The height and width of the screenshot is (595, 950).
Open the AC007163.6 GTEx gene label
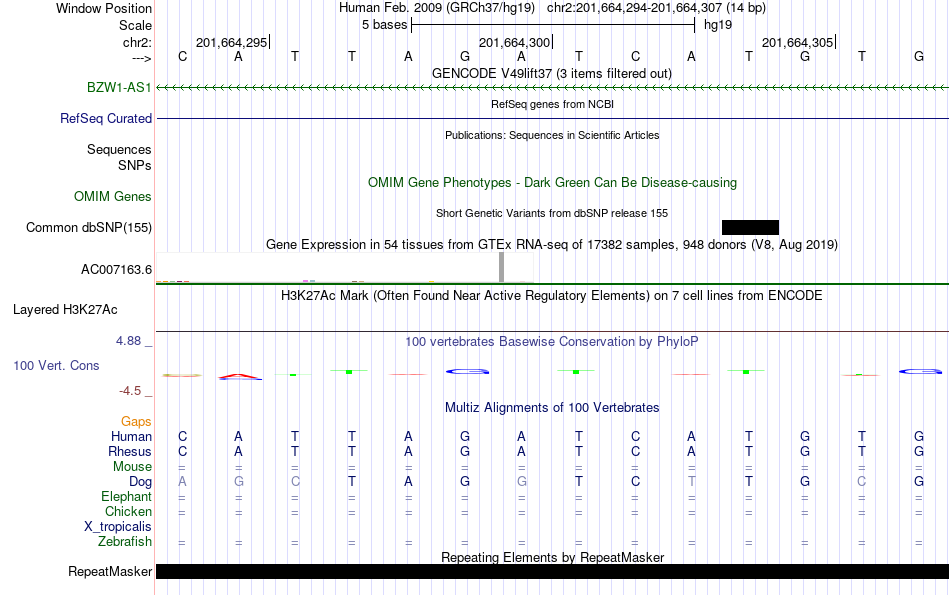[116, 269]
